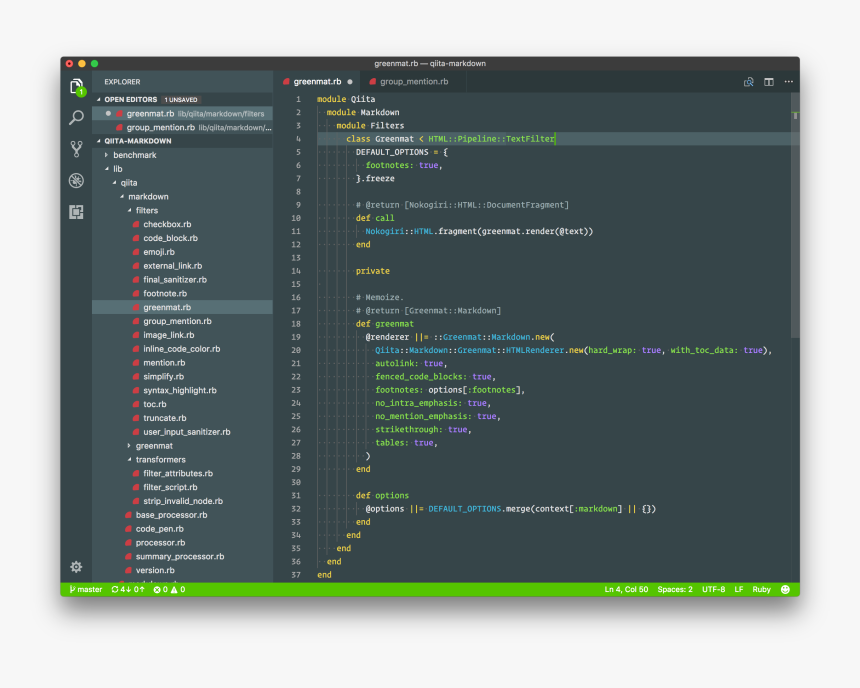Click the feedback smiley in status bar

pos(785,589)
